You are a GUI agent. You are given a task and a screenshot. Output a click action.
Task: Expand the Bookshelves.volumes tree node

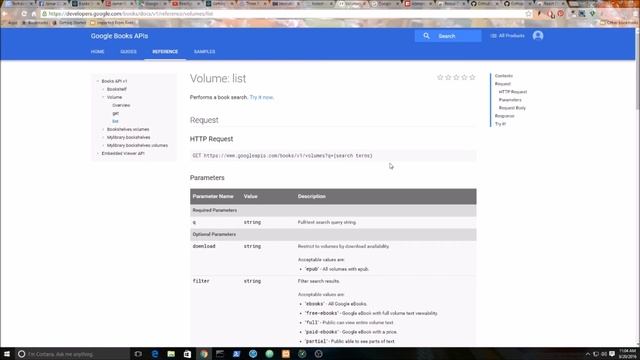(x=103, y=129)
